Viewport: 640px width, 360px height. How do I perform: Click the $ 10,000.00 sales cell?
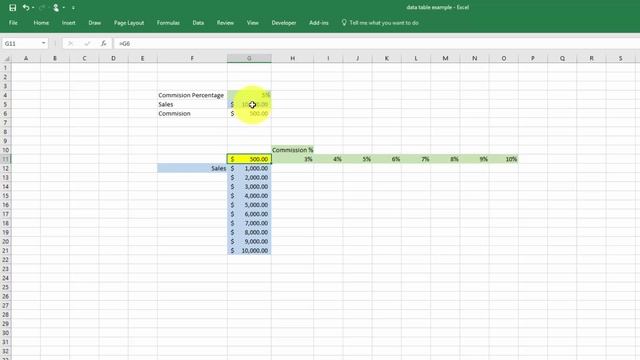249,251
